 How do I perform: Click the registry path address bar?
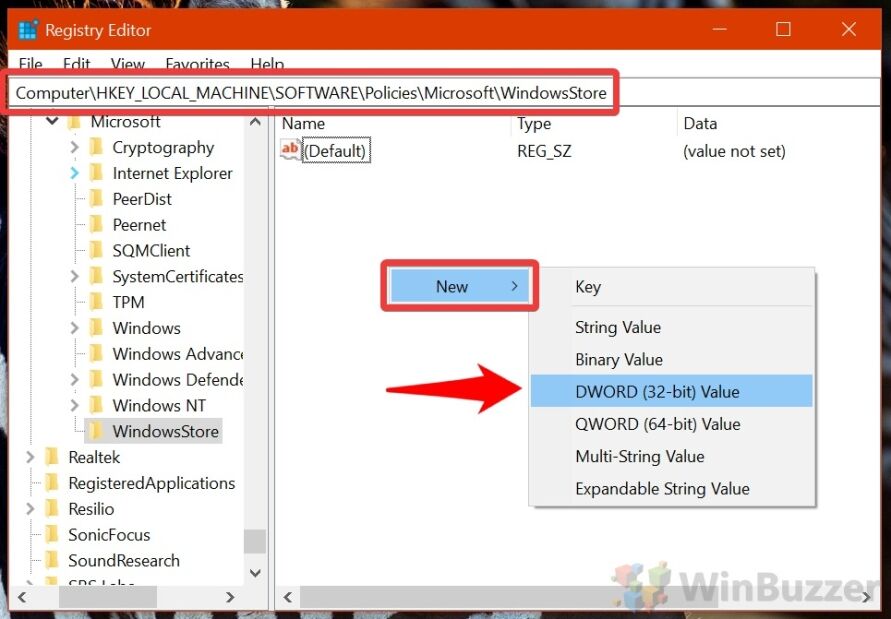[x=443, y=93]
